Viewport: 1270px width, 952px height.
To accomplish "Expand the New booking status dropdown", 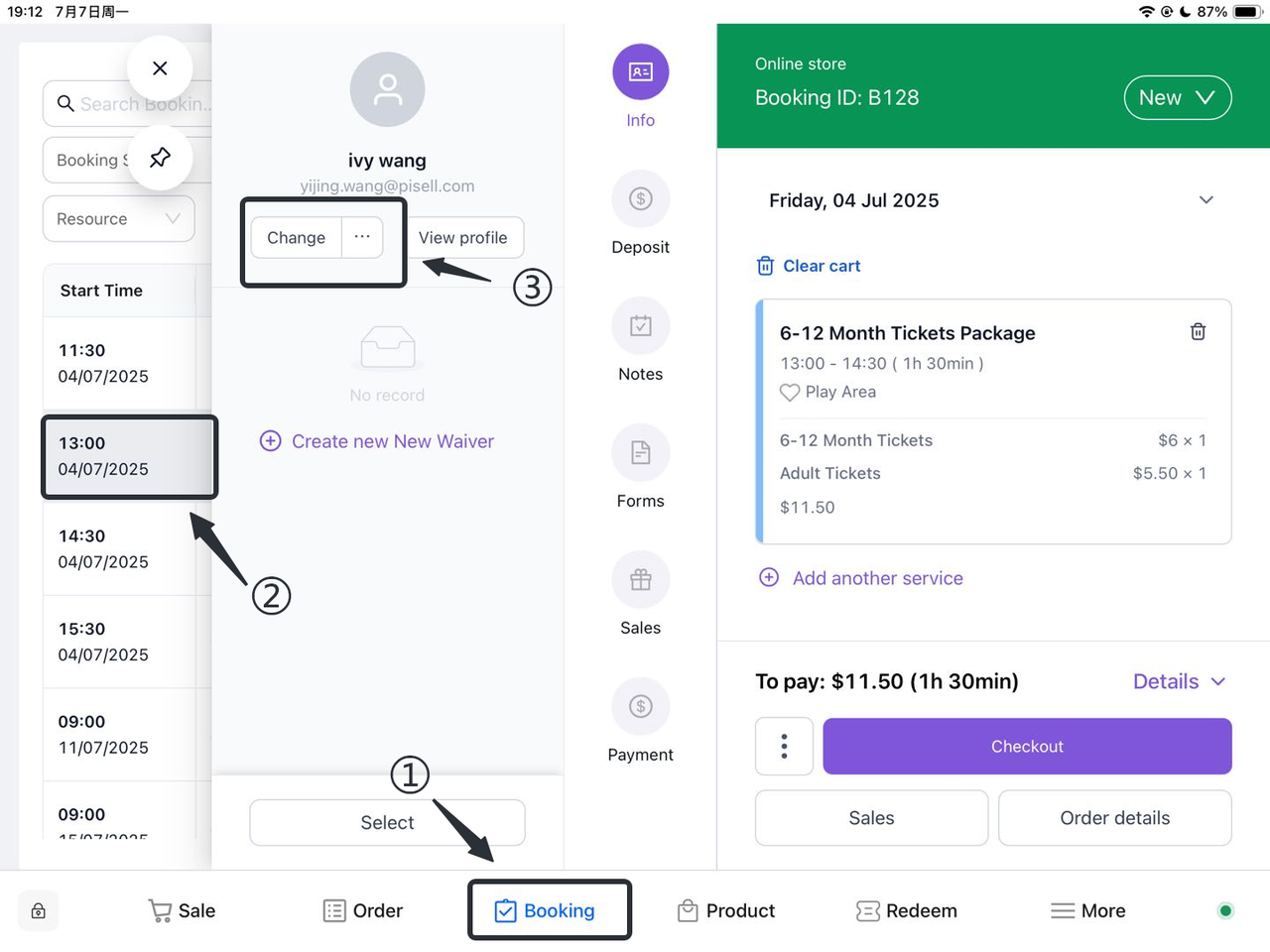I will 1177,98.
